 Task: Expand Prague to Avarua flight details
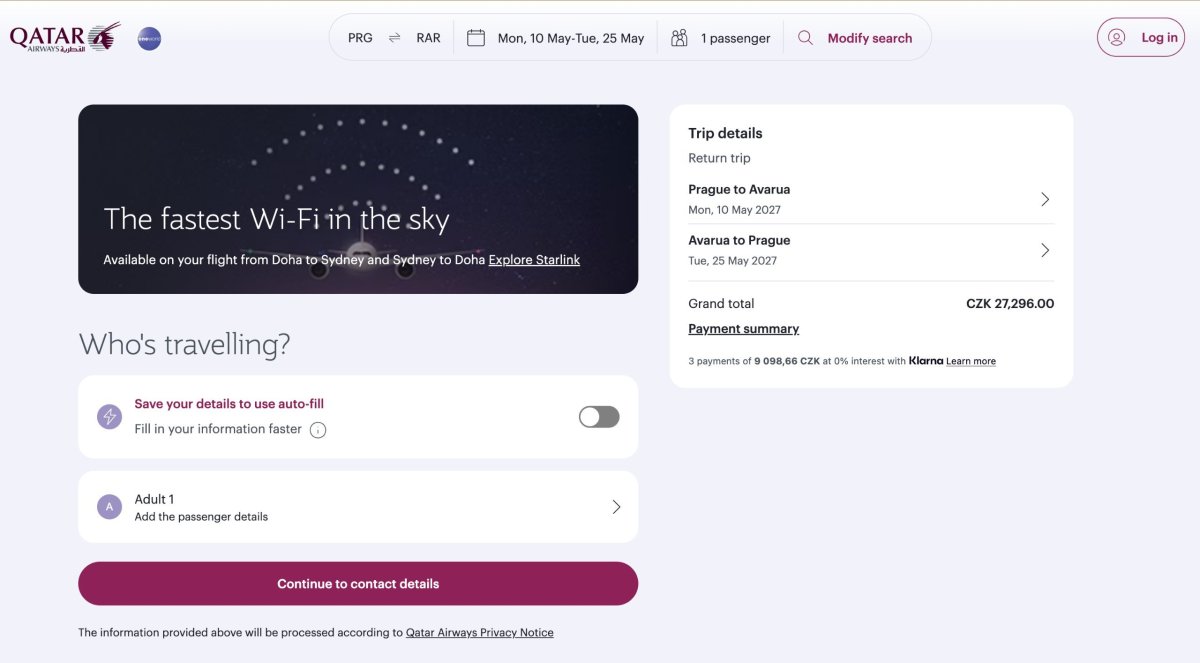click(871, 199)
